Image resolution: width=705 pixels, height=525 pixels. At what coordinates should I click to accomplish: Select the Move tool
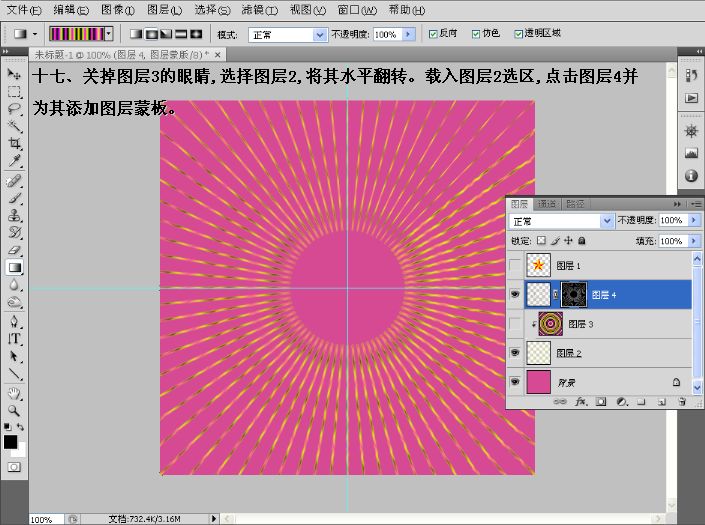coord(14,74)
